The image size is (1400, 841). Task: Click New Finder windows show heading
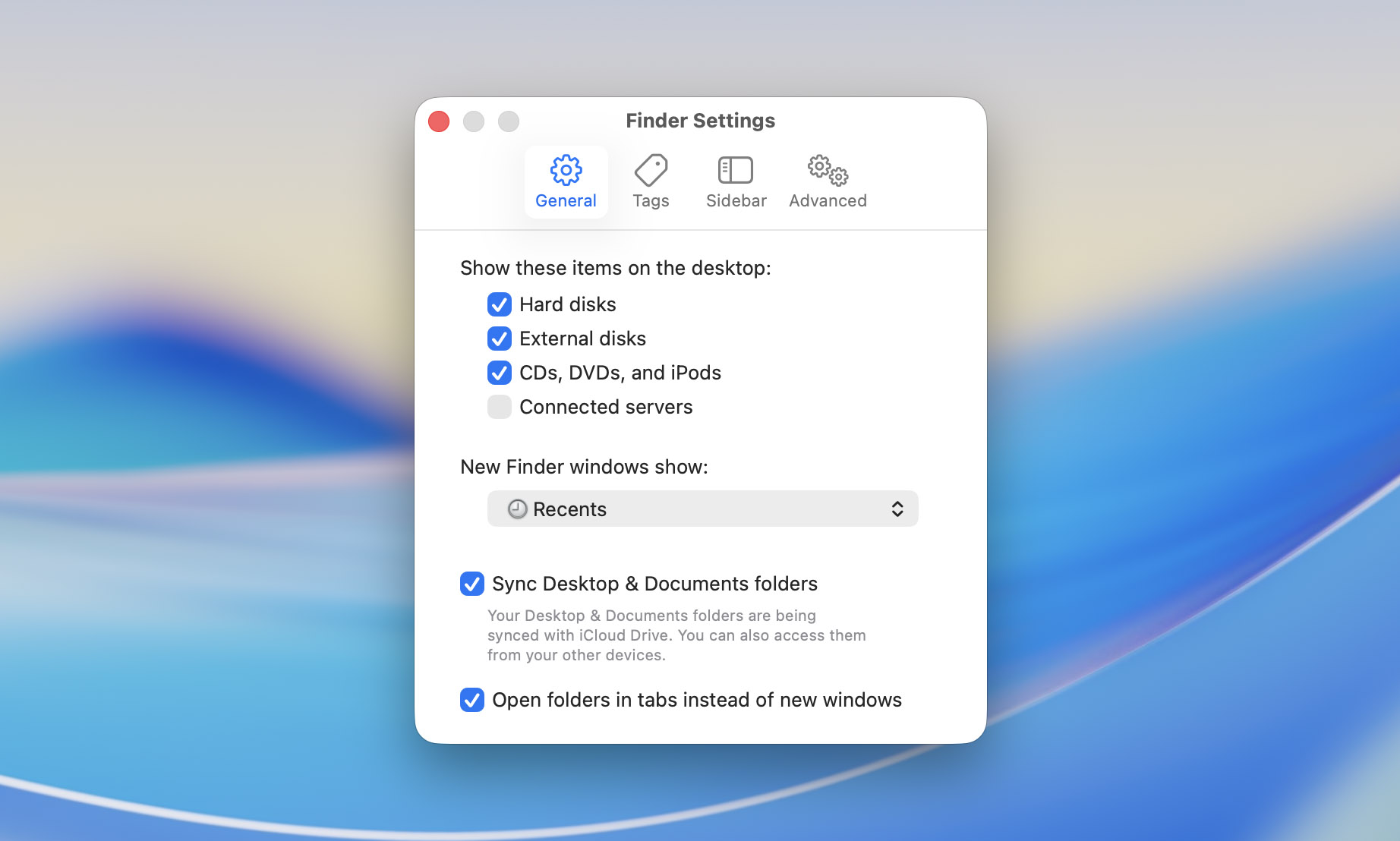pos(584,467)
